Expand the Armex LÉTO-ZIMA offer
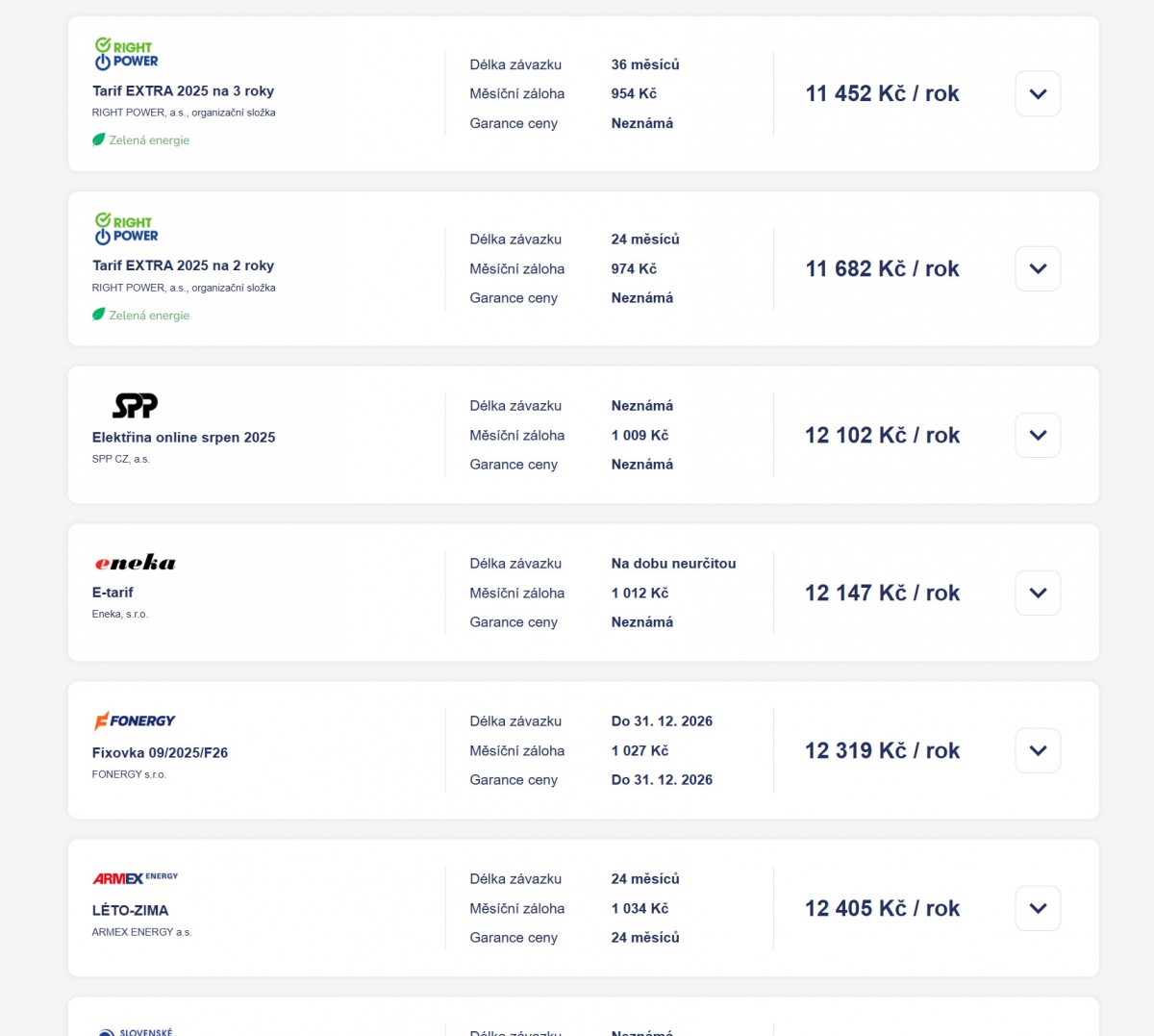Screen dimensions: 1154x1036 pyautogui.click(x=1038, y=908)
